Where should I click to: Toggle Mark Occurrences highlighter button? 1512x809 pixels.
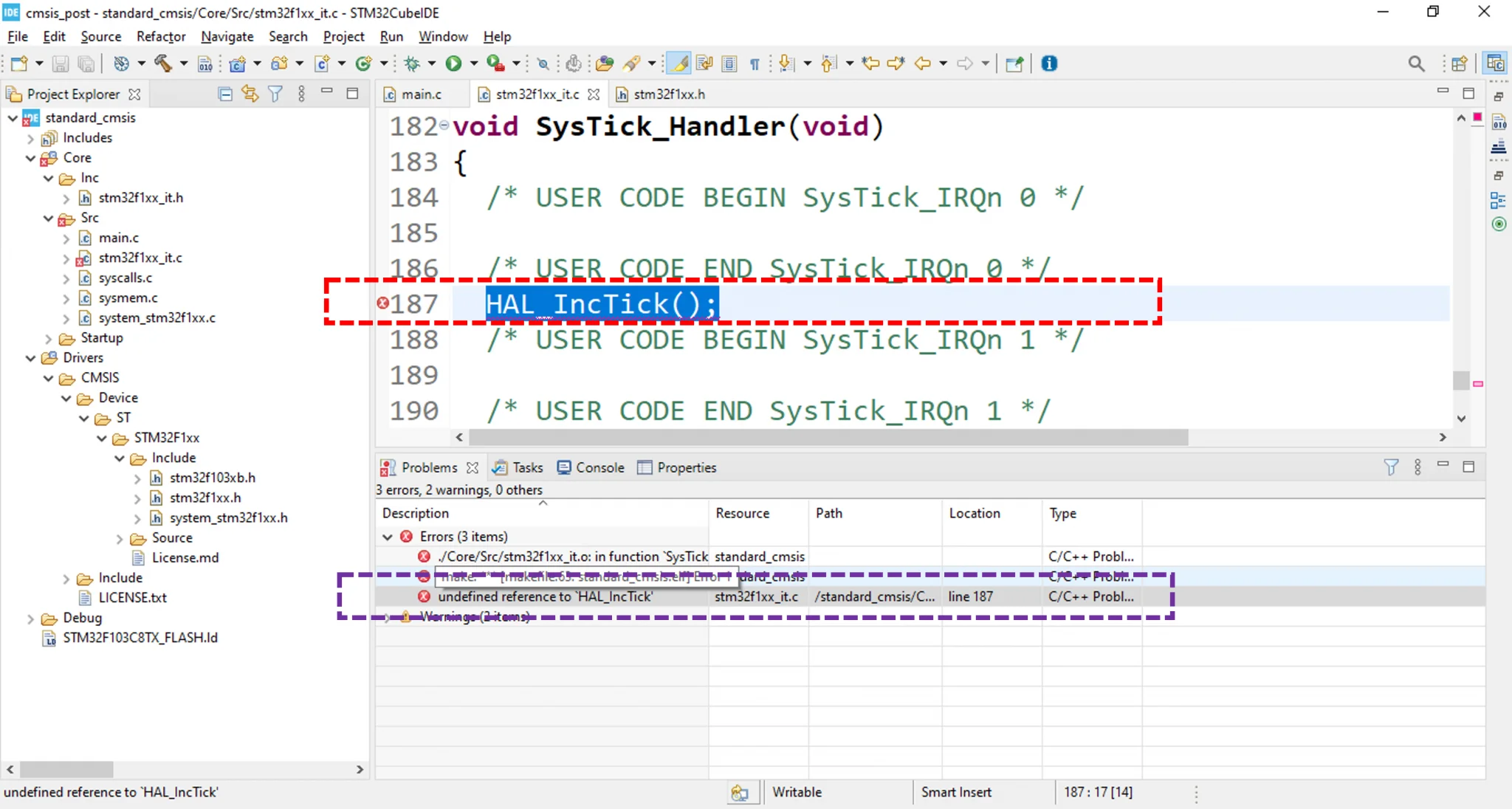(678, 63)
